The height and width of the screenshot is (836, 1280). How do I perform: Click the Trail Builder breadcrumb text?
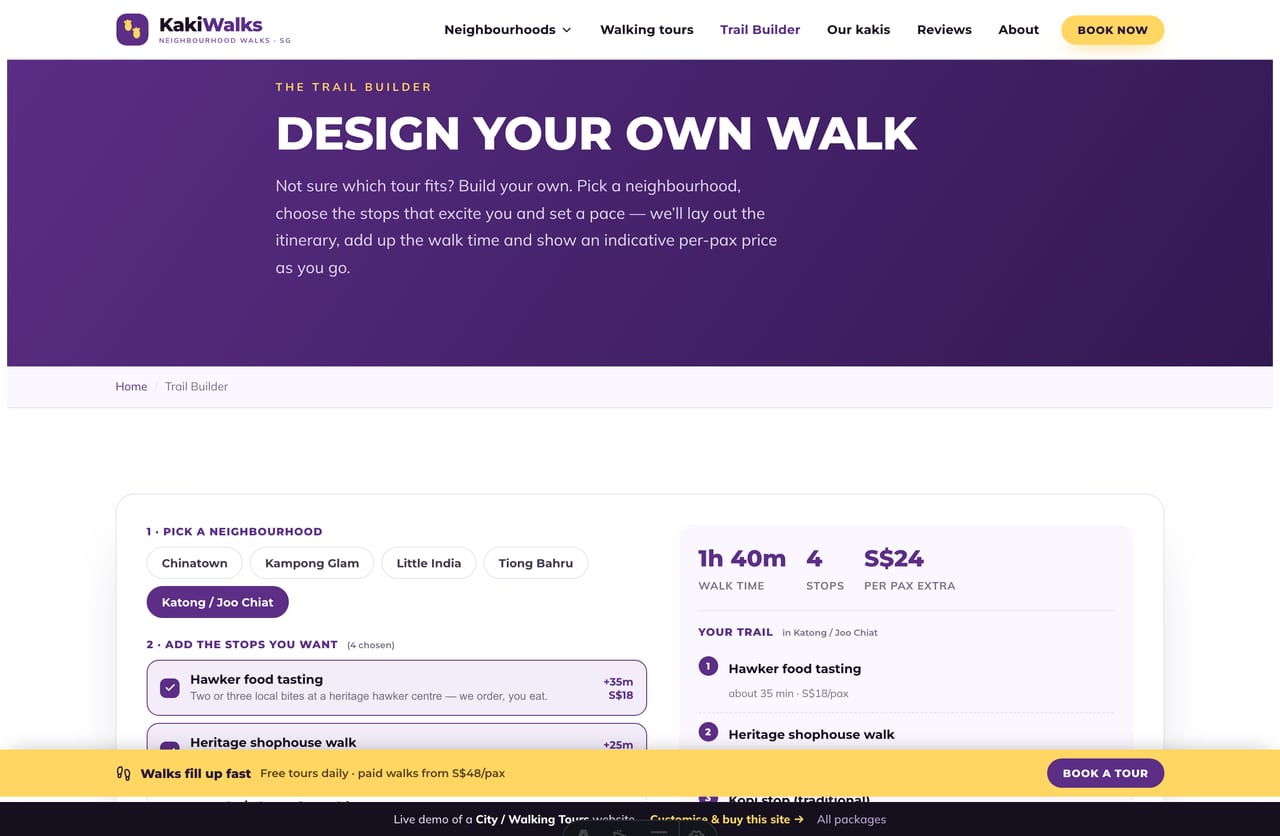point(196,386)
